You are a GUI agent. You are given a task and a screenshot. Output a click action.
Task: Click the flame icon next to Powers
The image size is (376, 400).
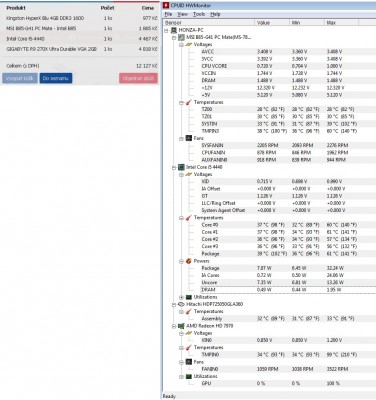tap(189, 261)
